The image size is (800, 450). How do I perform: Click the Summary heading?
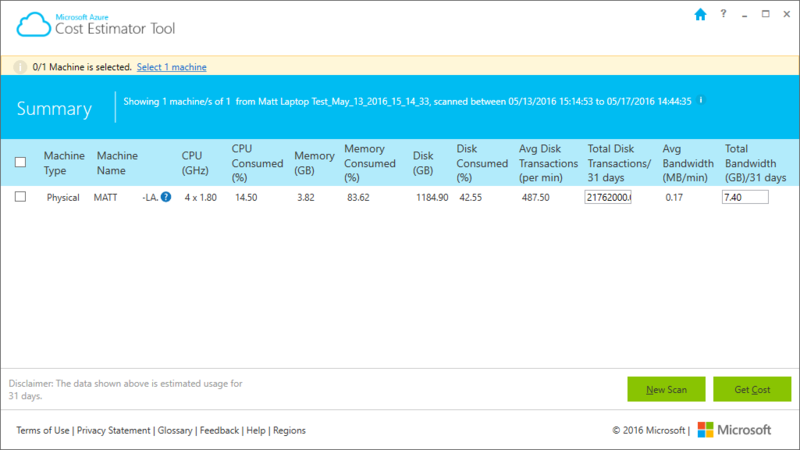[x=54, y=108]
